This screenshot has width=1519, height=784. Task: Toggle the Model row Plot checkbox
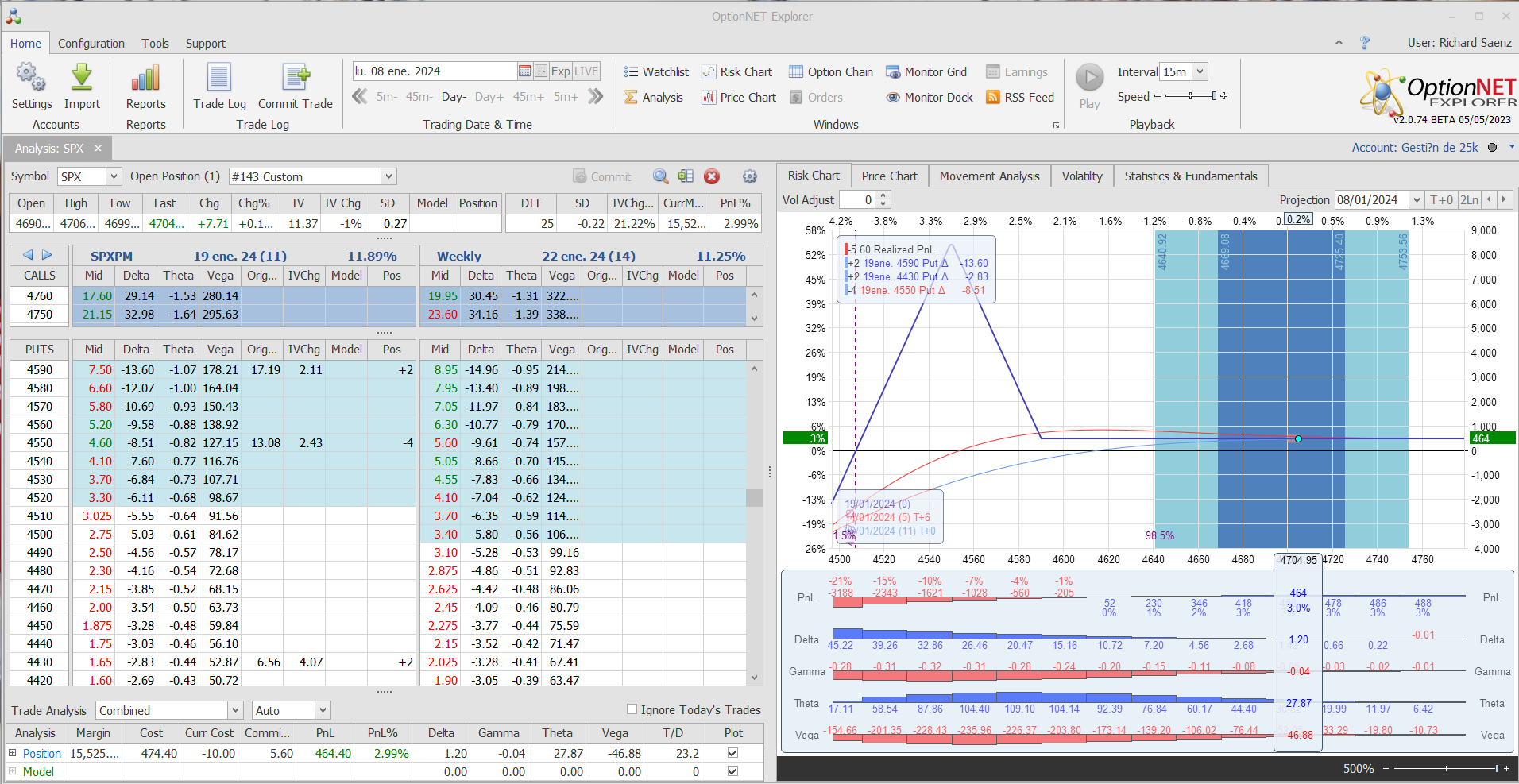(x=732, y=771)
